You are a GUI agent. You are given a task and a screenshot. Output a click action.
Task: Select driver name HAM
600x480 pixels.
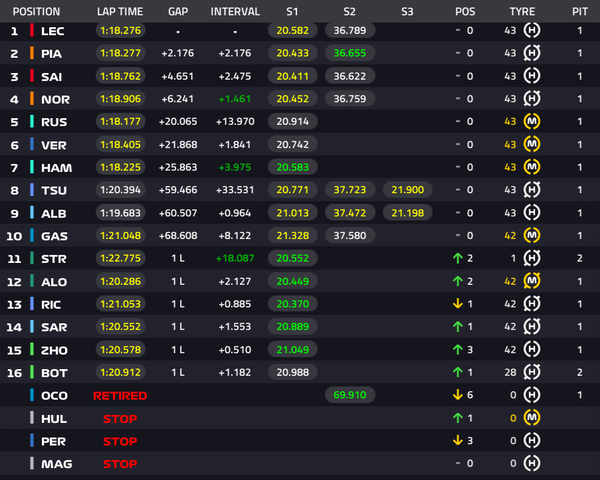point(56,168)
